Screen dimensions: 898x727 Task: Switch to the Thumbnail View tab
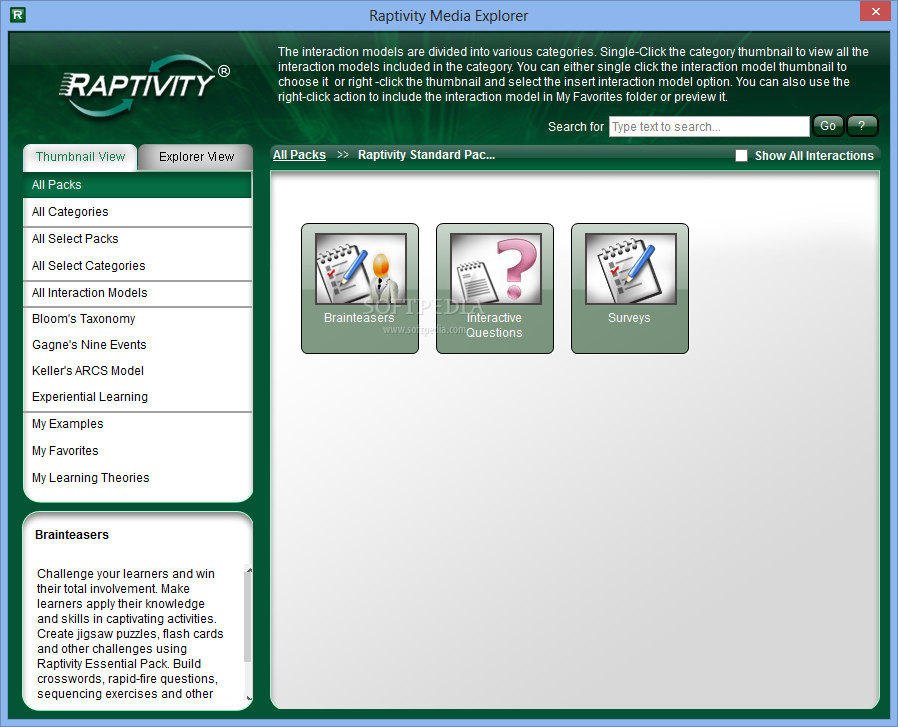pyautogui.click(x=80, y=157)
